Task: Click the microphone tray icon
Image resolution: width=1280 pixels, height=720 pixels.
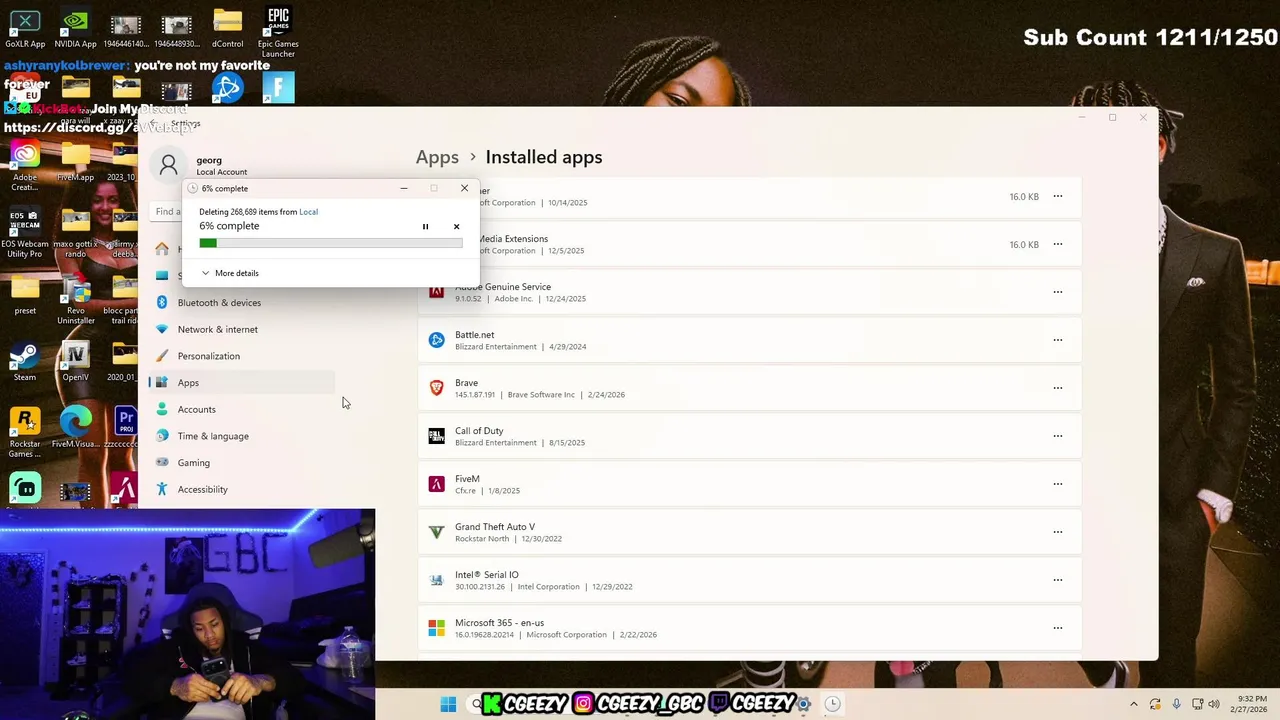Action: point(1176,704)
